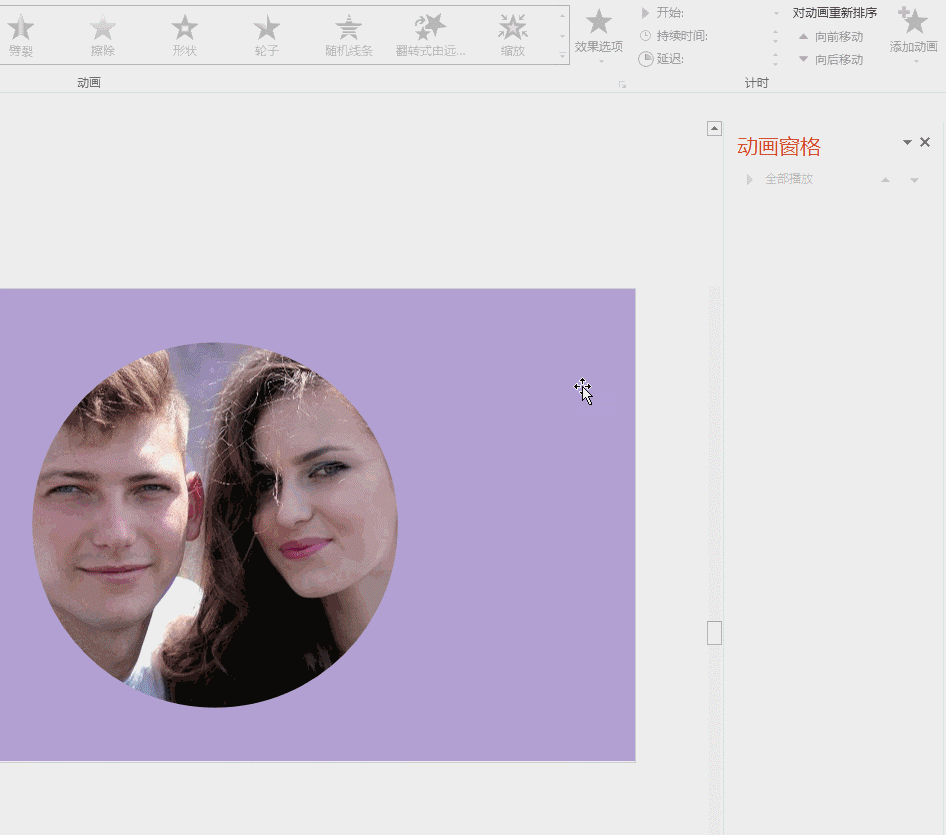Screen dimensions: 946x835
Task: Select the 形状 (Shape) animation effect
Action: pos(185,35)
